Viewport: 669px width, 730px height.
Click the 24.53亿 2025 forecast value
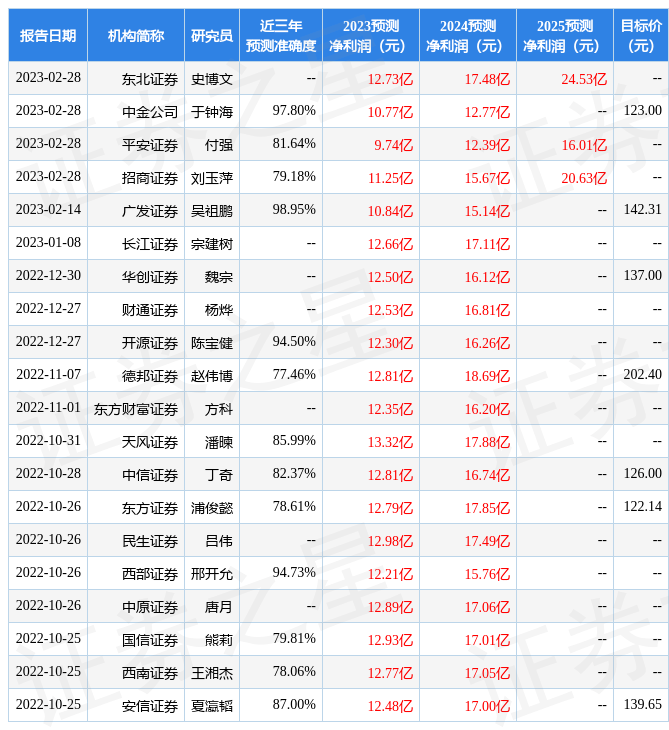tap(584, 79)
